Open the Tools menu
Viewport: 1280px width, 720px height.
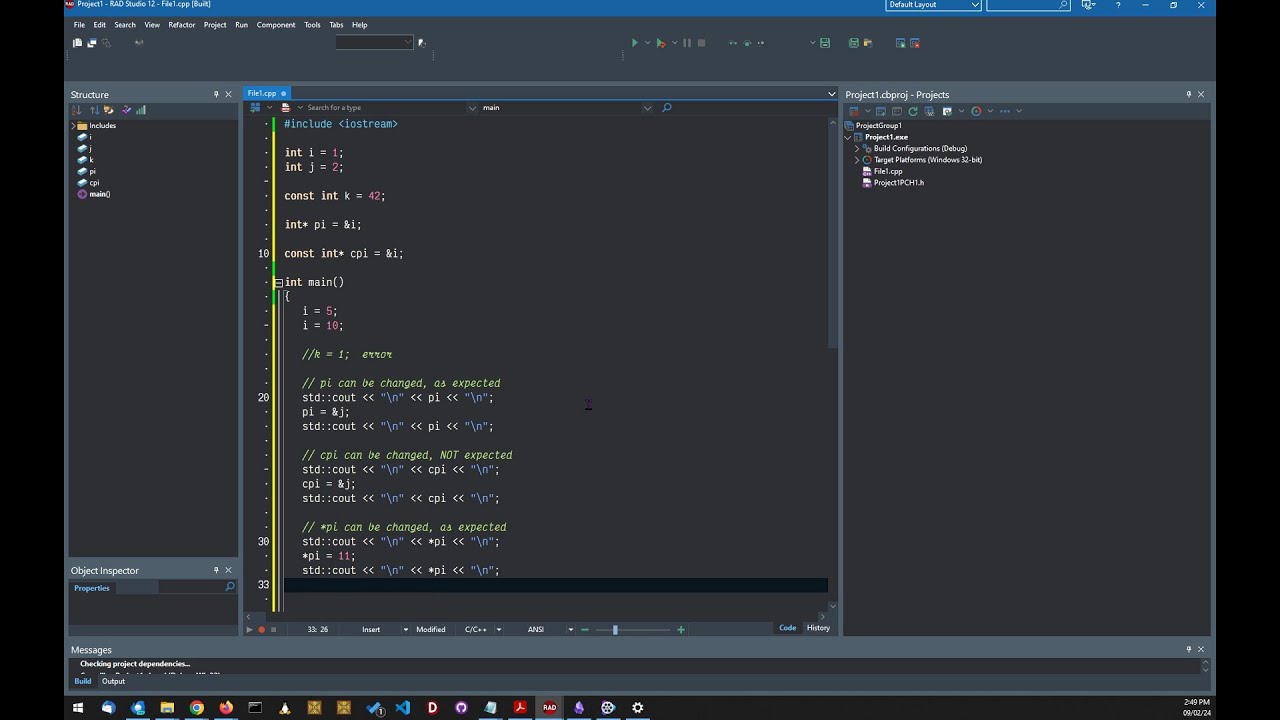(312, 25)
